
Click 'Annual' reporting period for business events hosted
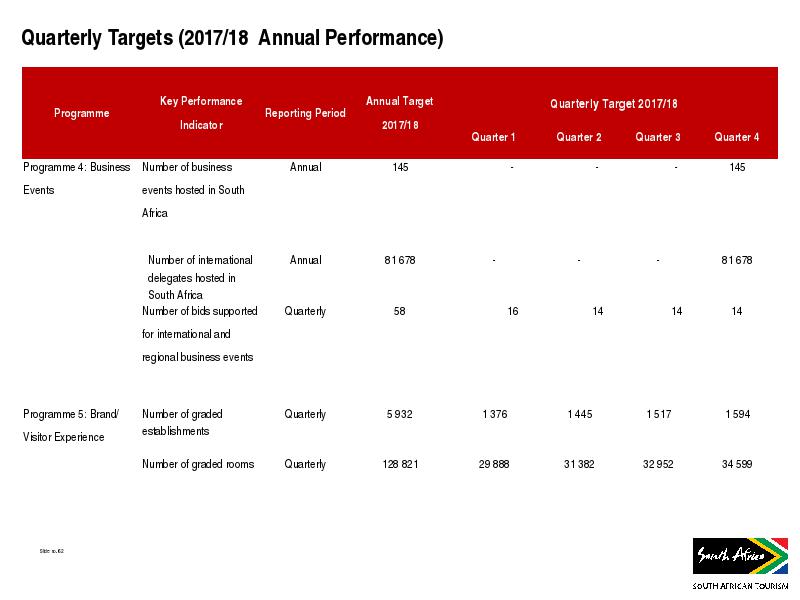click(x=306, y=167)
